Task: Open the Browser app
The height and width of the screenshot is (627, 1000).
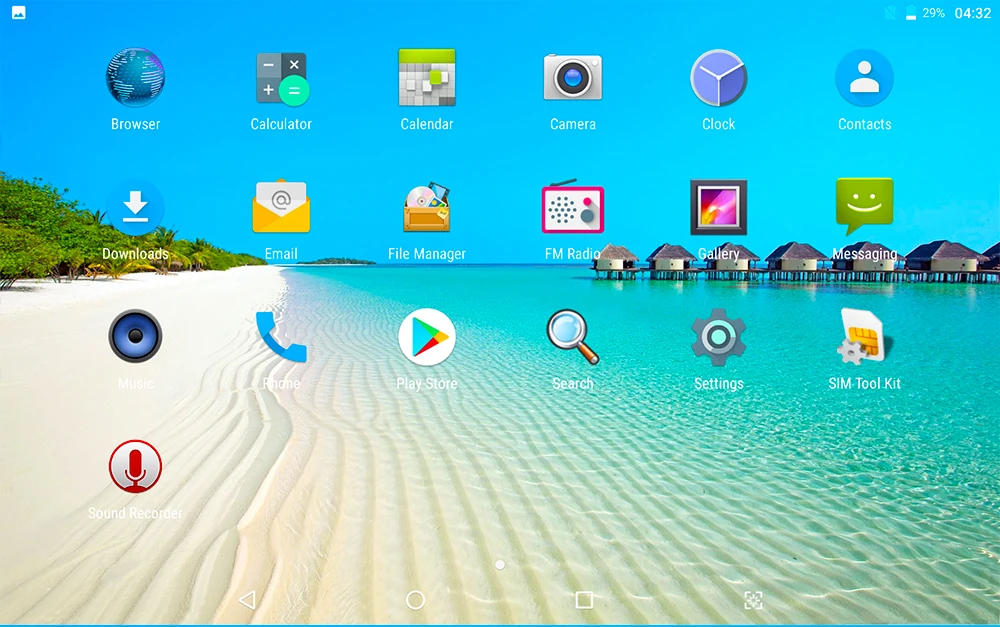Action: (135, 78)
